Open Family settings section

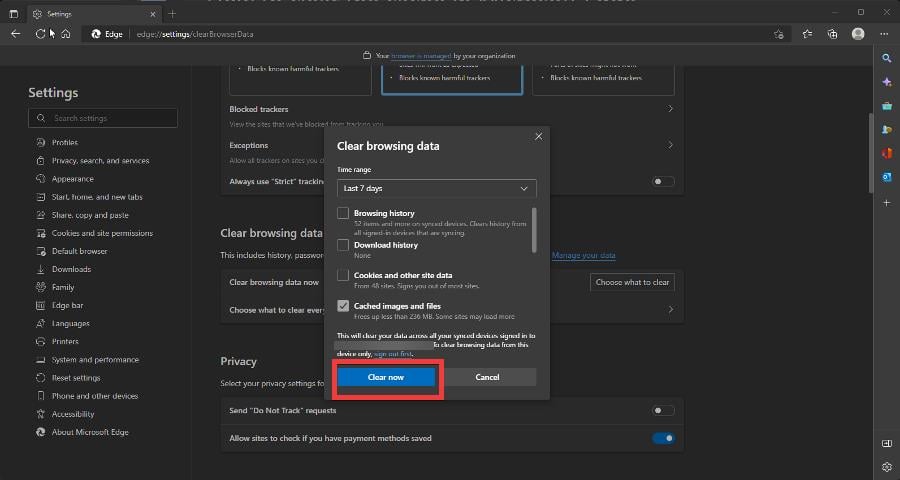coord(63,287)
